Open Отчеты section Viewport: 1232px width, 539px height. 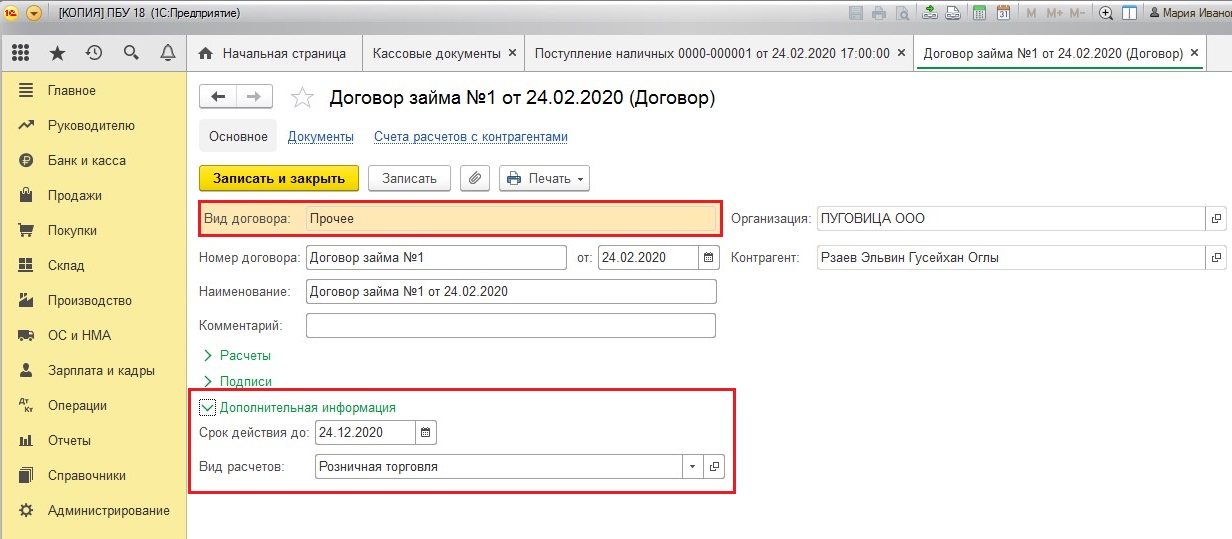[93, 440]
